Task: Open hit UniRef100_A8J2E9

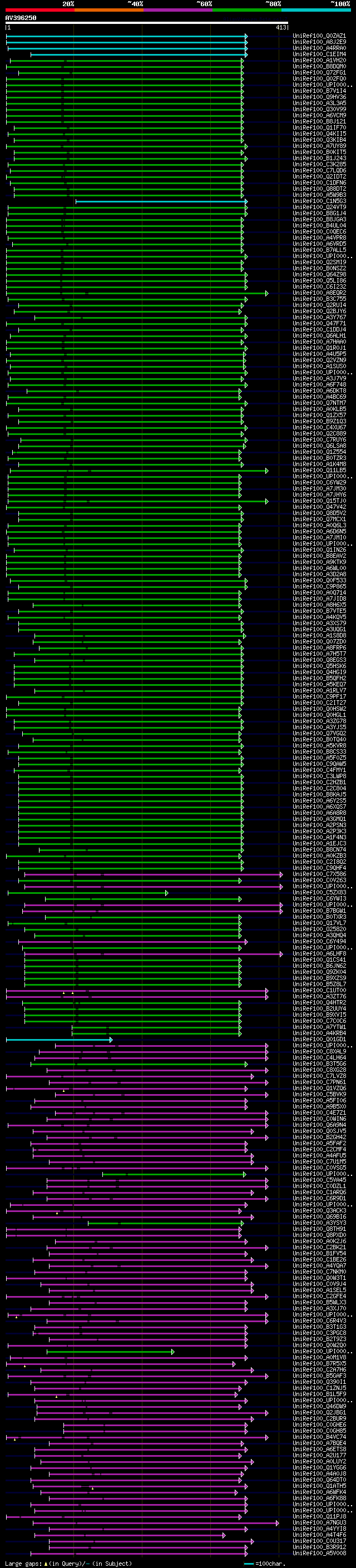Action: (319, 42)
